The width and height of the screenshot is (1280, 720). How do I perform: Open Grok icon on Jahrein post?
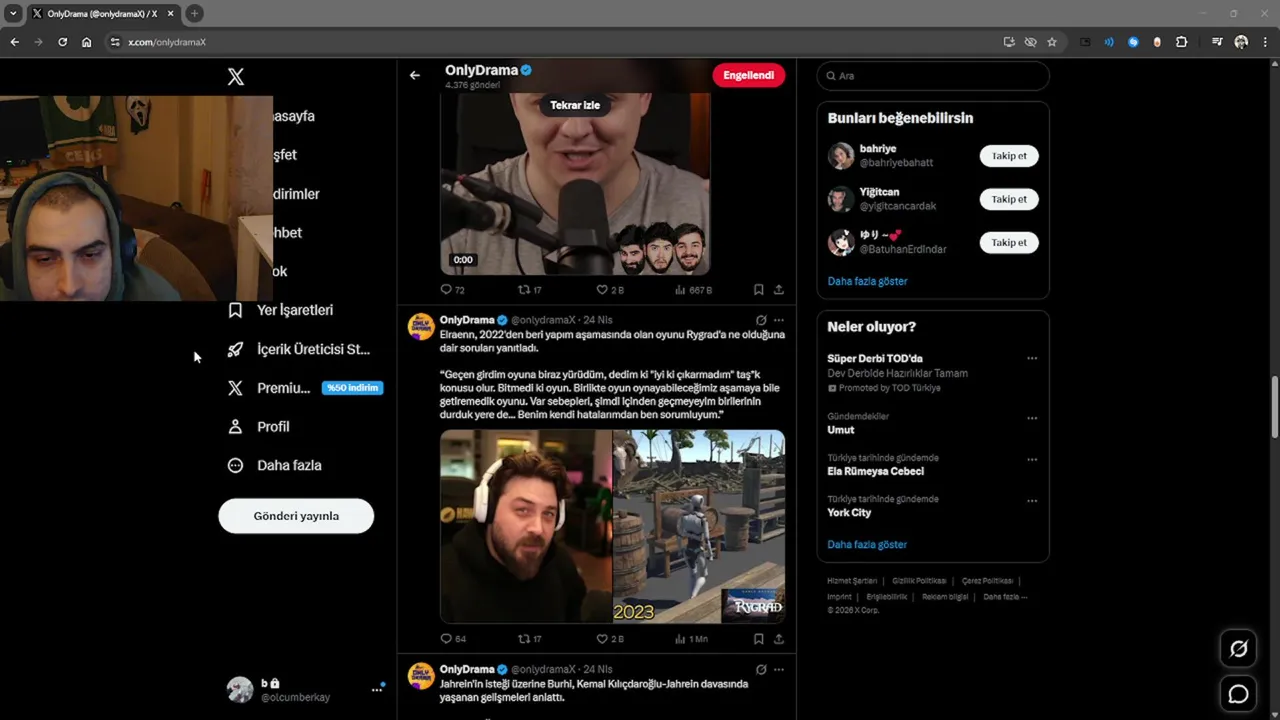(761, 669)
